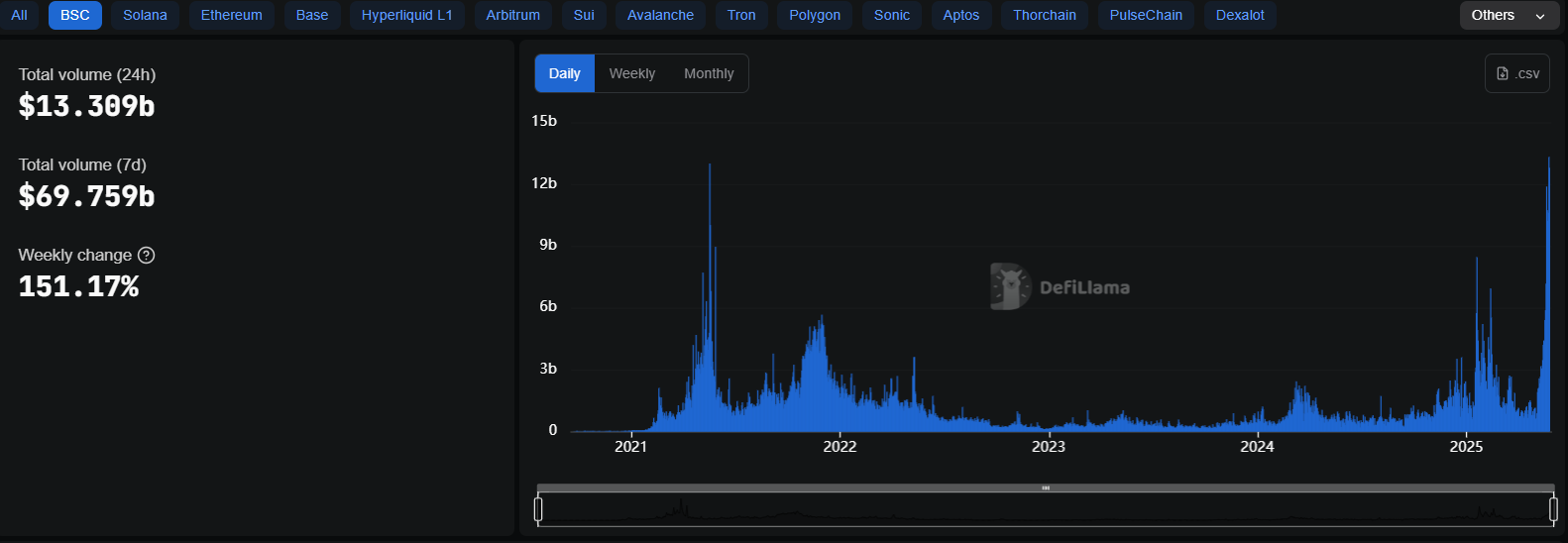This screenshot has height=543, width=1568.
Task: Click the Total volume (24h) label
Action: click(87, 74)
